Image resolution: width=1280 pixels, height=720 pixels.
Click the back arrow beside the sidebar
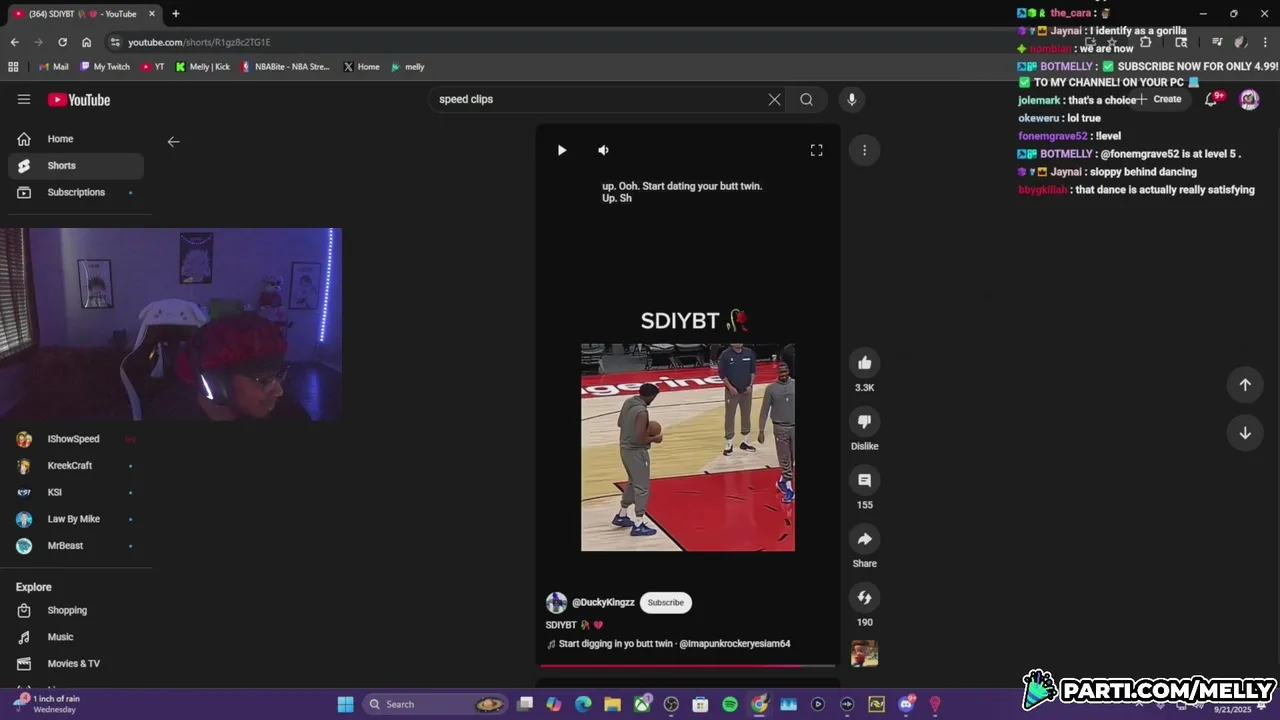coord(173,142)
